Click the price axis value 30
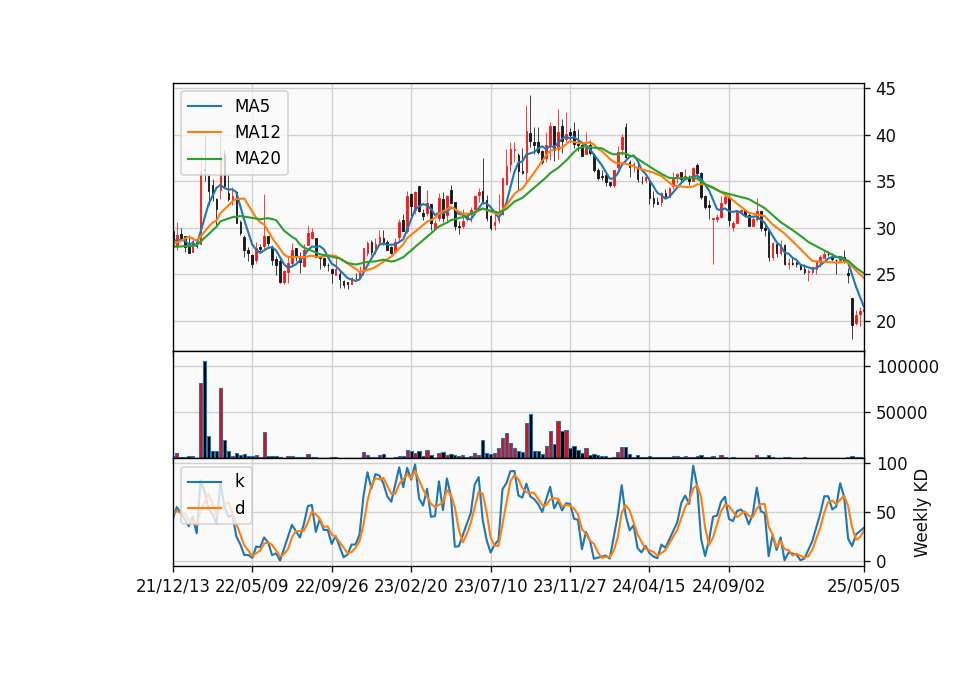The width and height of the screenshot is (960, 690). 885,229
